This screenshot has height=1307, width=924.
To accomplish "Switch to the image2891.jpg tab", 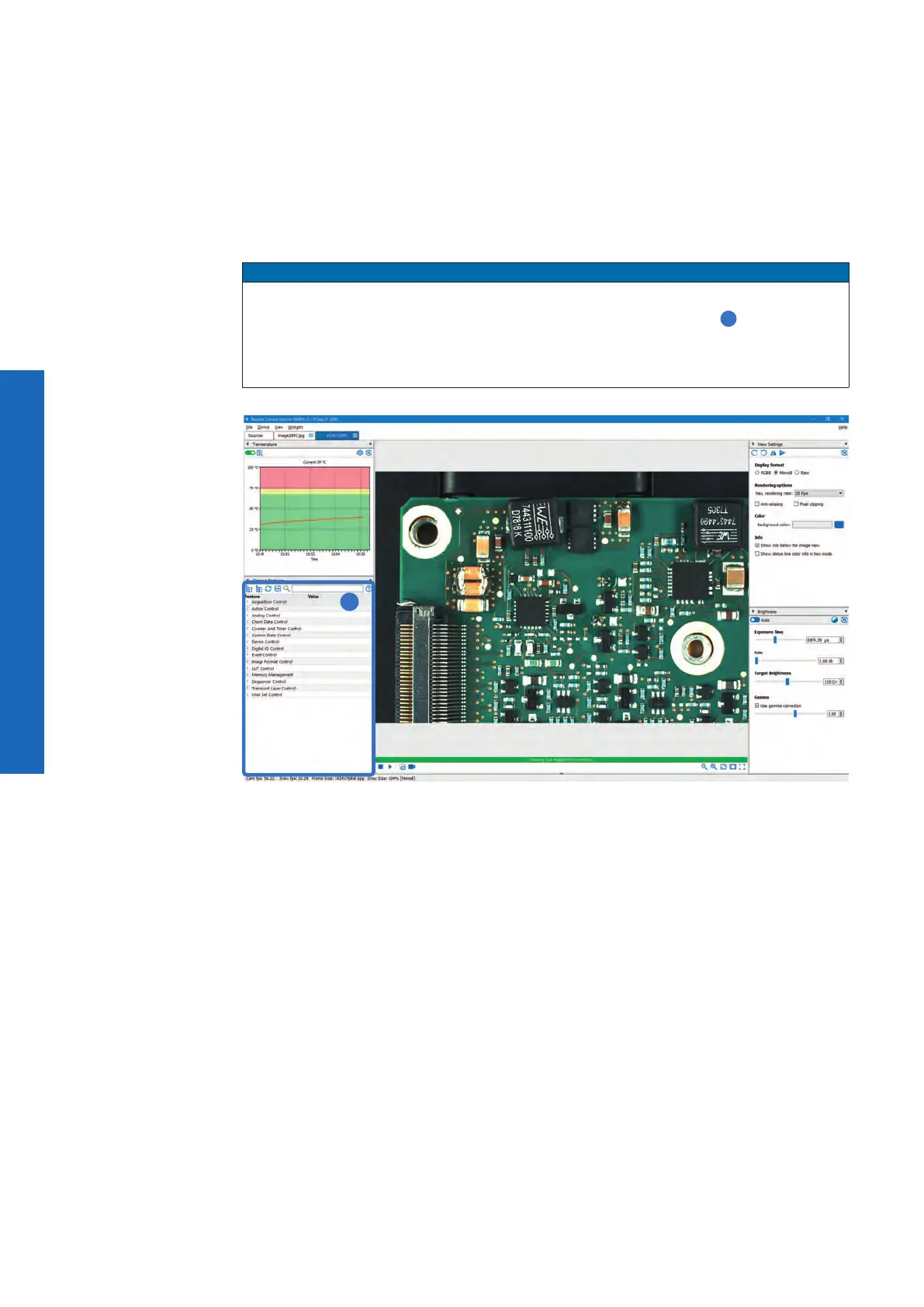I will [x=295, y=435].
